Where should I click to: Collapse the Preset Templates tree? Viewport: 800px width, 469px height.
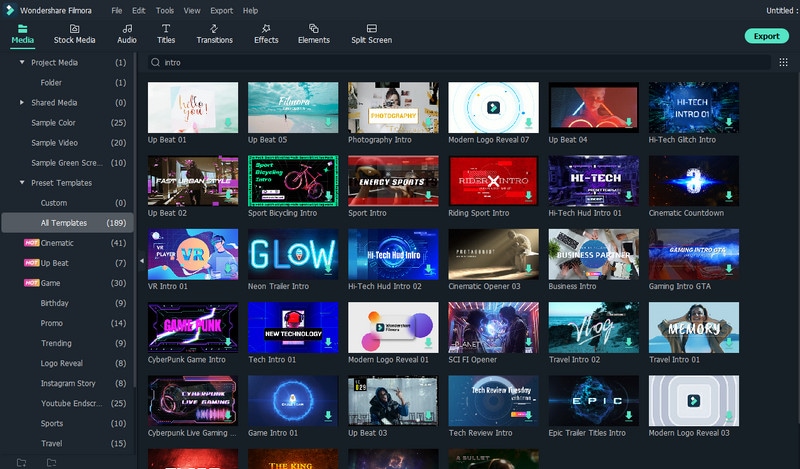(21, 182)
